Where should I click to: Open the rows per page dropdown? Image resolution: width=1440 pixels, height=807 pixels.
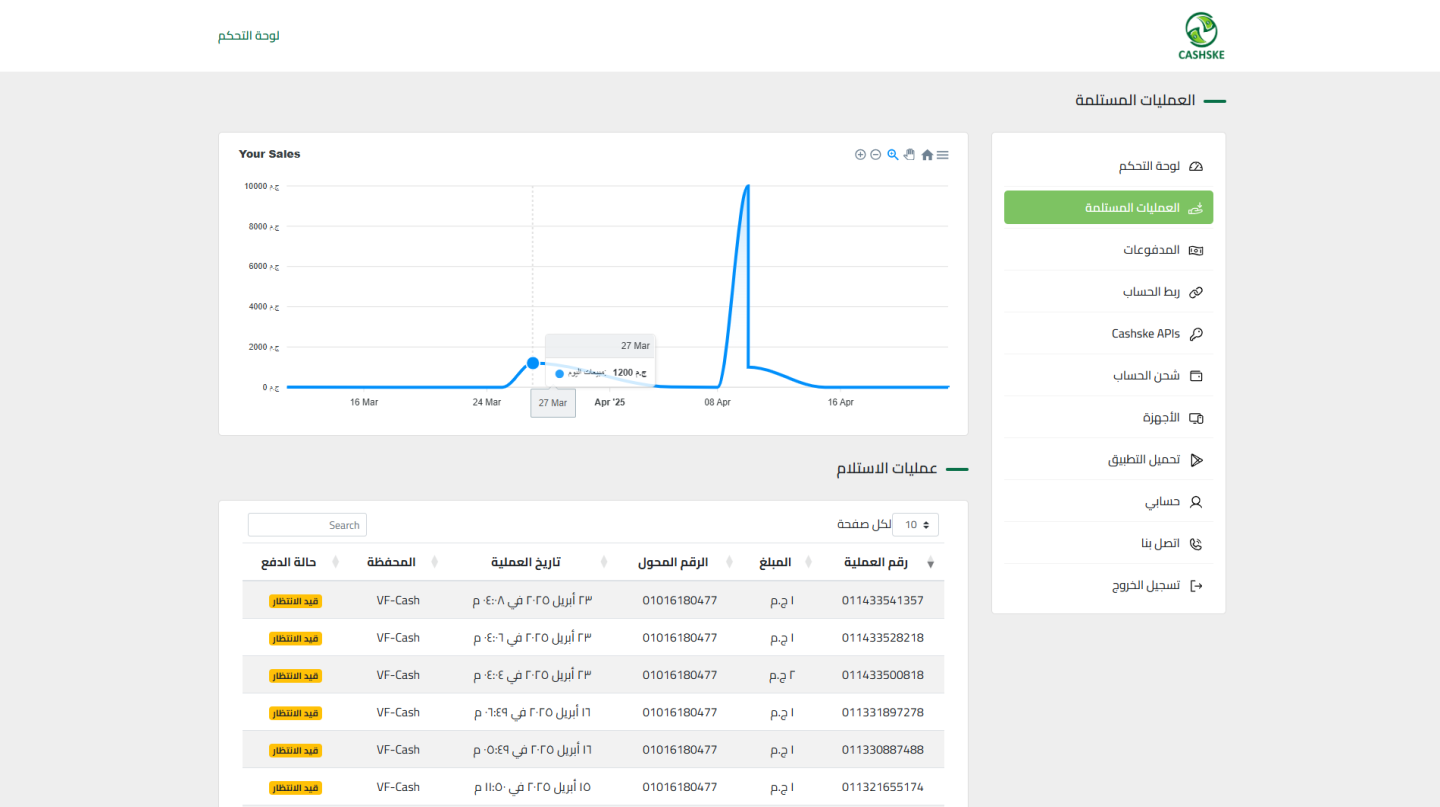pos(916,525)
